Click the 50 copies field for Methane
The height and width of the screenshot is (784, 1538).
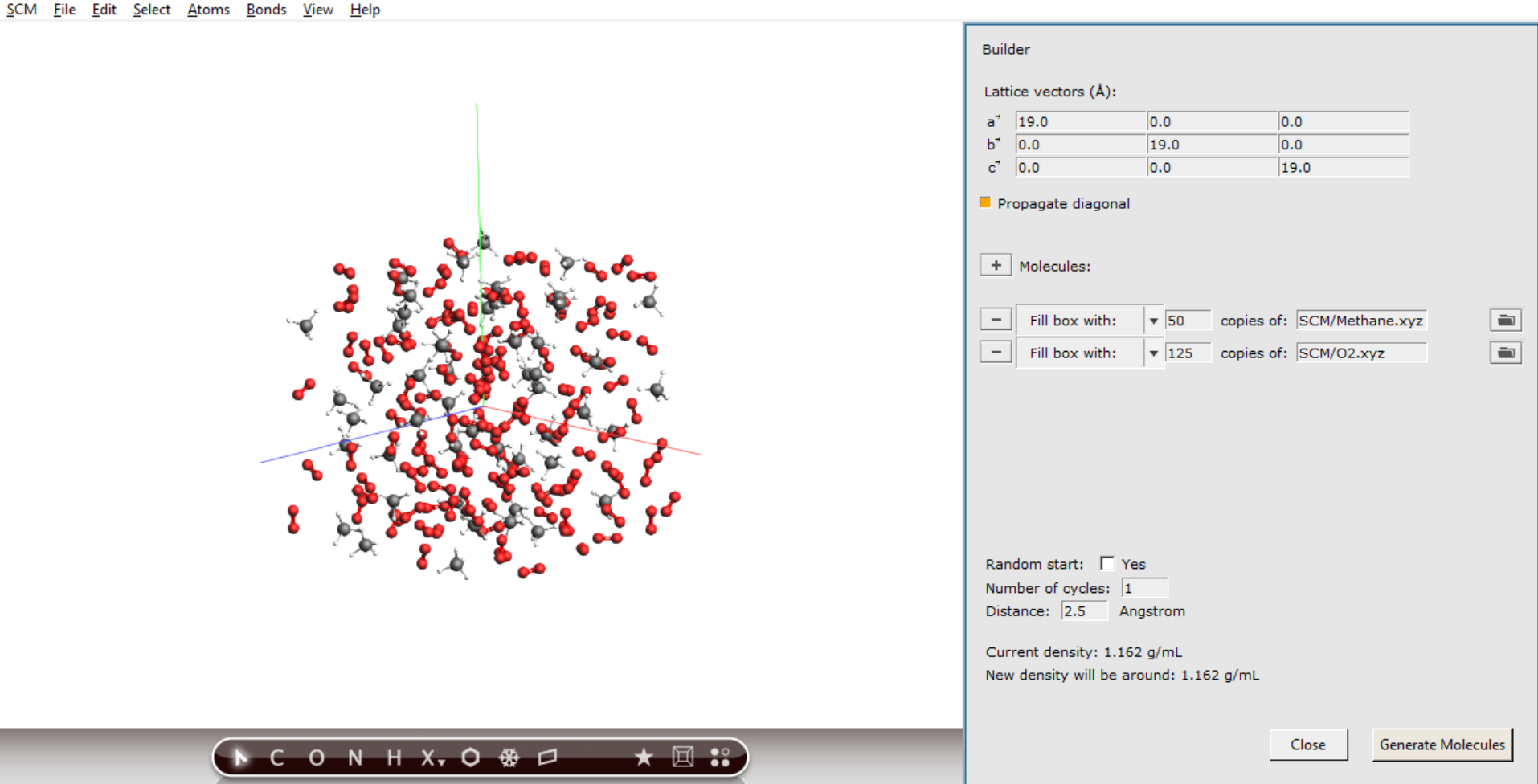1188,321
